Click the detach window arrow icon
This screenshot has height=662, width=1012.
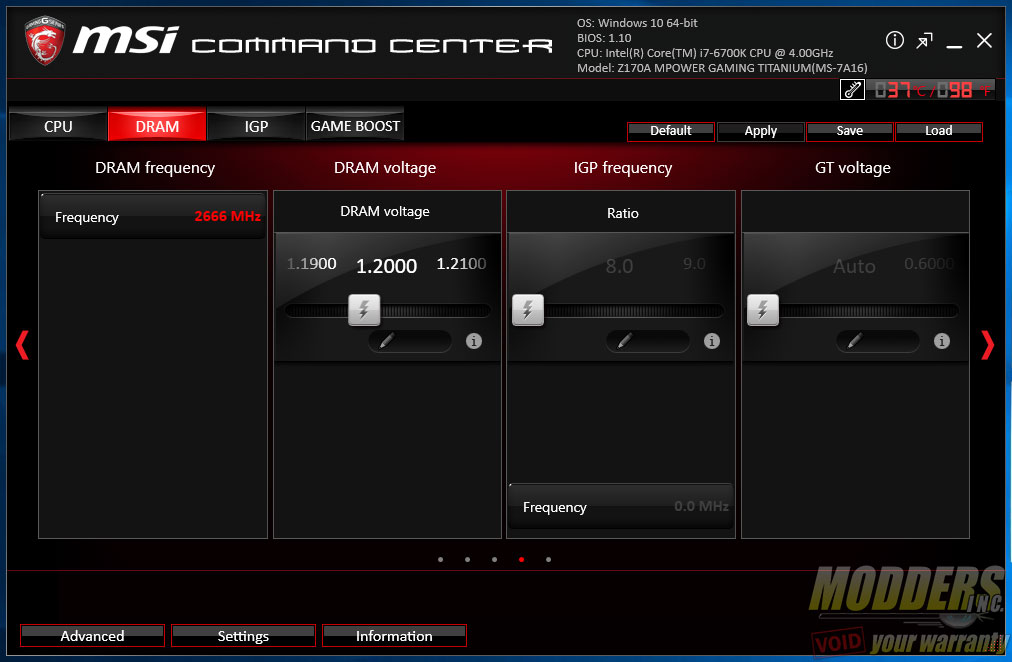[x=924, y=41]
